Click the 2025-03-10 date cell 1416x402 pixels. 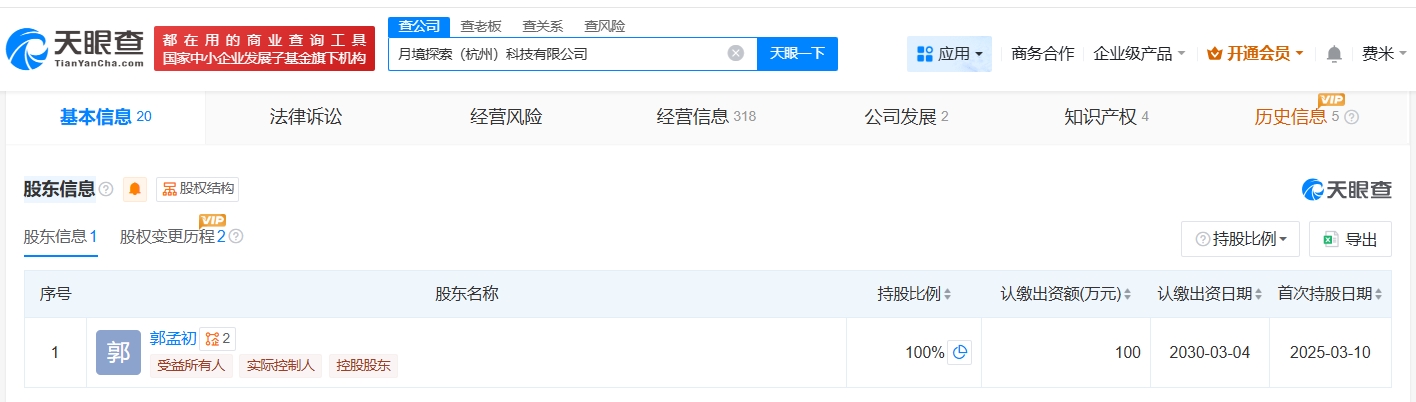[x=1330, y=352]
